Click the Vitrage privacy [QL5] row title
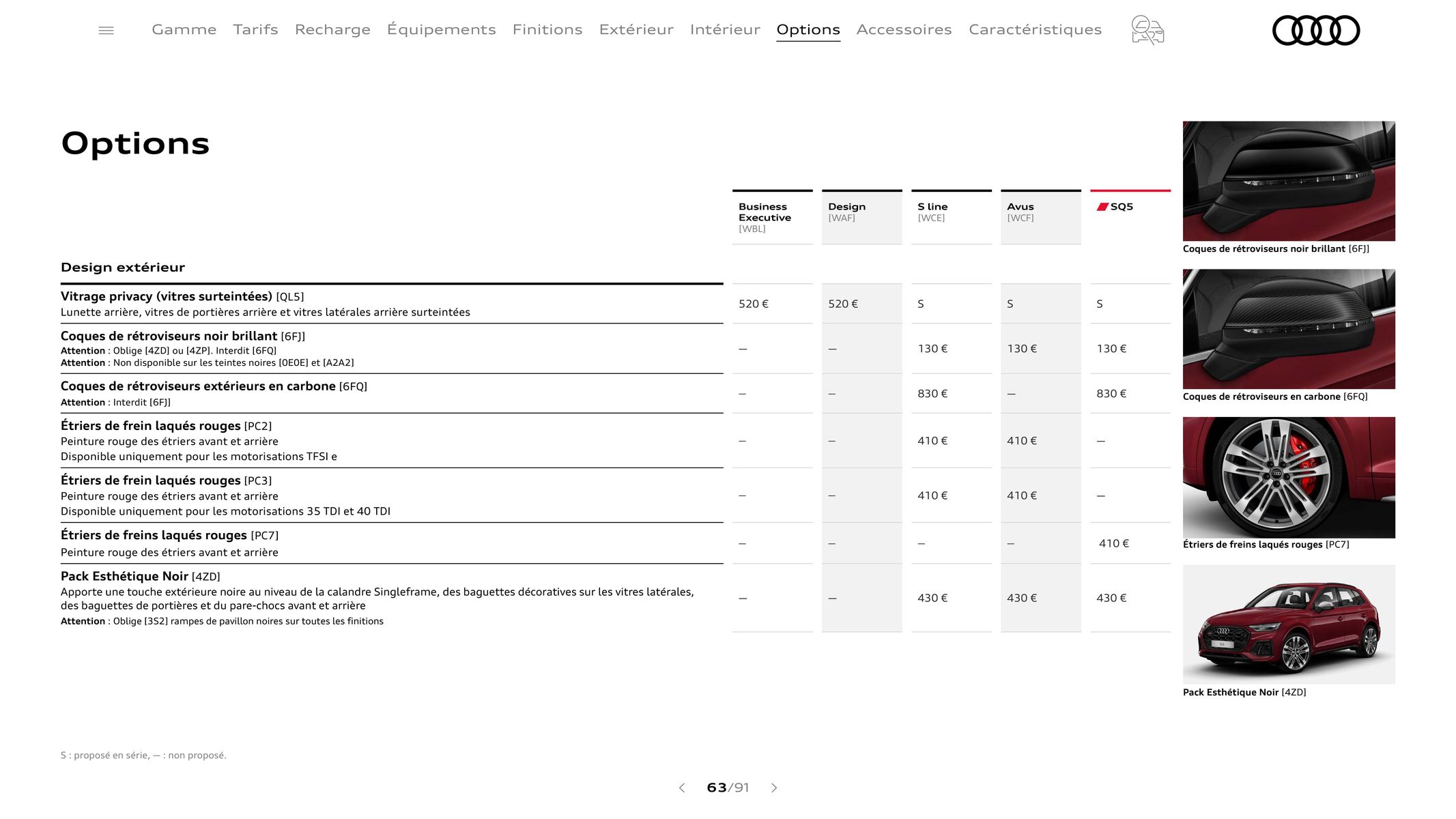The image size is (1456, 819). coord(182,296)
